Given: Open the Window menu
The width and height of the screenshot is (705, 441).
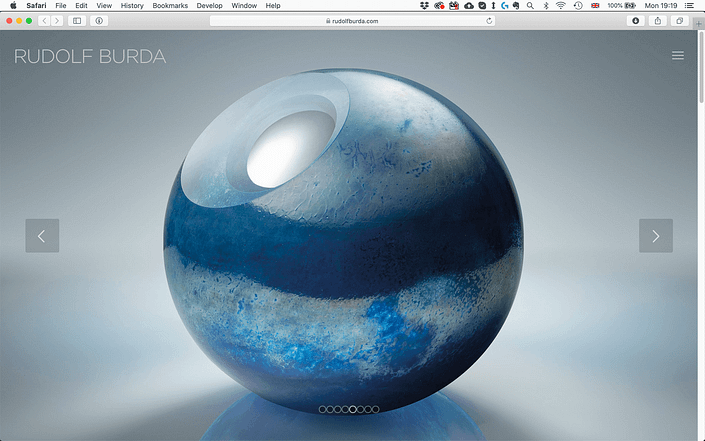Looking at the screenshot, I should [x=244, y=5].
